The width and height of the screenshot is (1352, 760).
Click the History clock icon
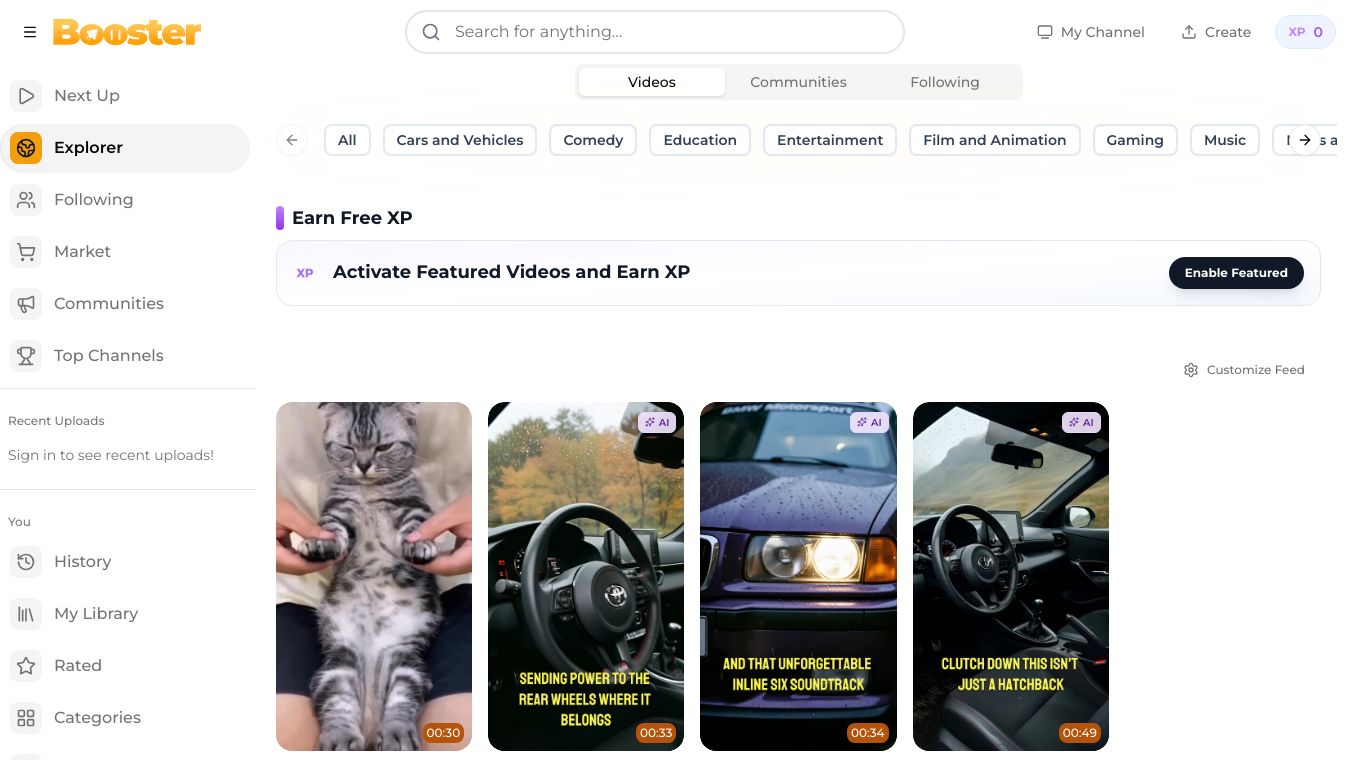tap(26, 562)
